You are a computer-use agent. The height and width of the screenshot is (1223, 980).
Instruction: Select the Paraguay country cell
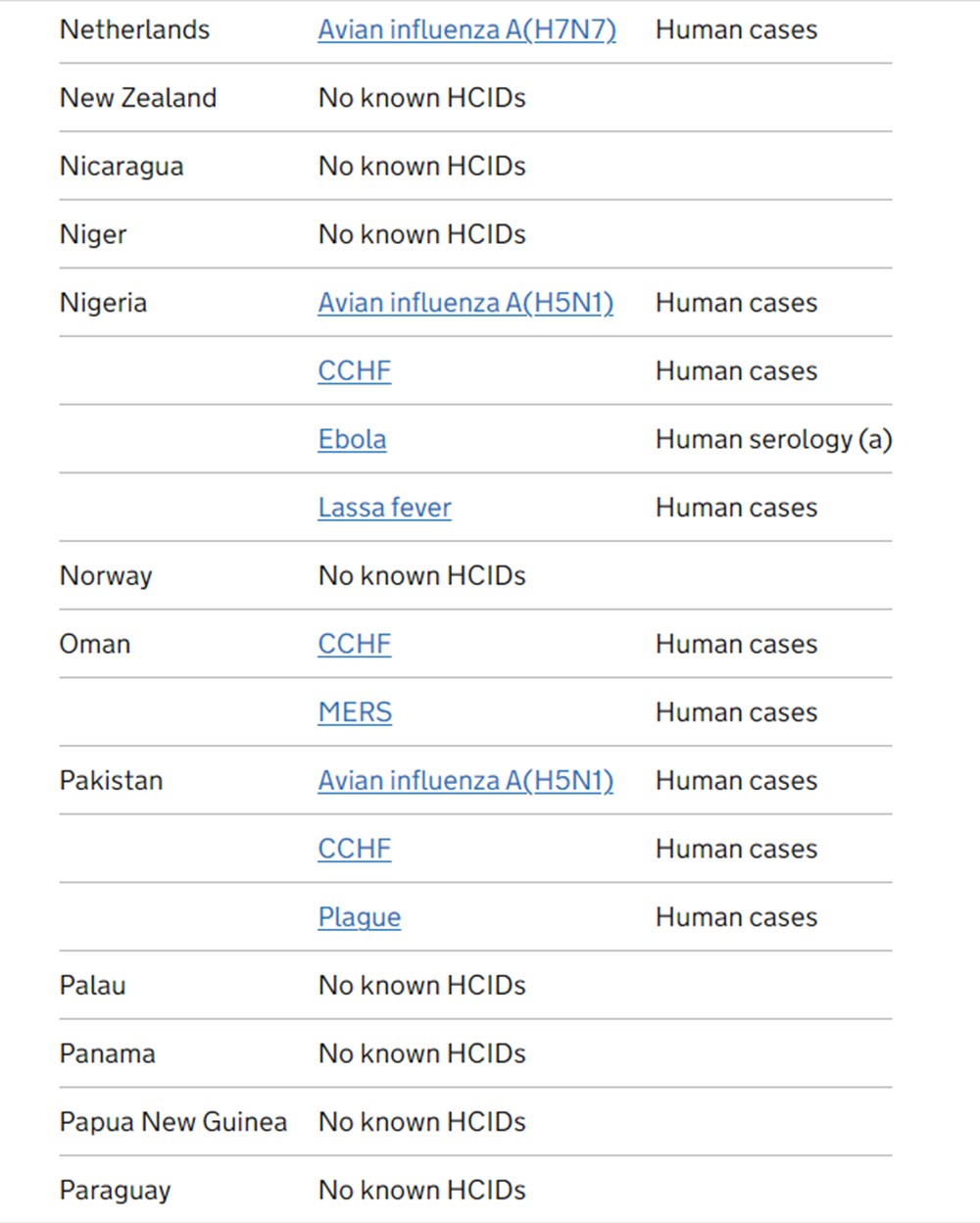(x=115, y=1191)
